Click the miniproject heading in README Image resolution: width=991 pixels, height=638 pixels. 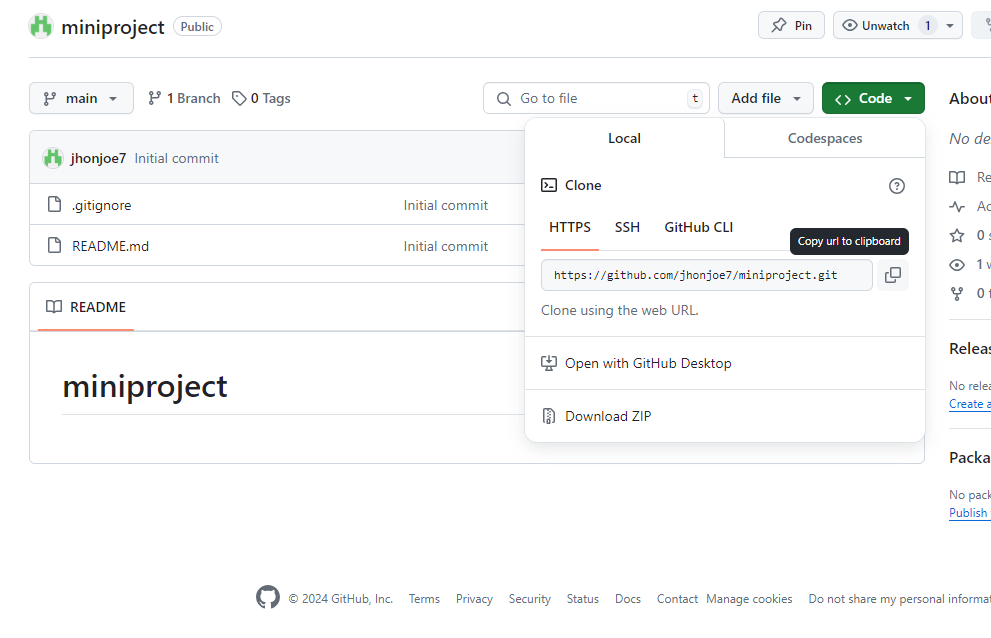(145, 386)
